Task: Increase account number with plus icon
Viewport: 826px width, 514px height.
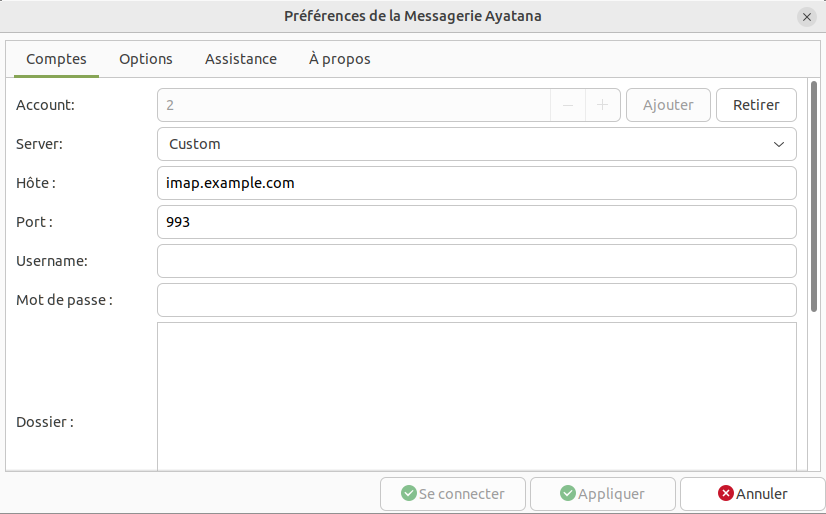Action: click(x=603, y=105)
